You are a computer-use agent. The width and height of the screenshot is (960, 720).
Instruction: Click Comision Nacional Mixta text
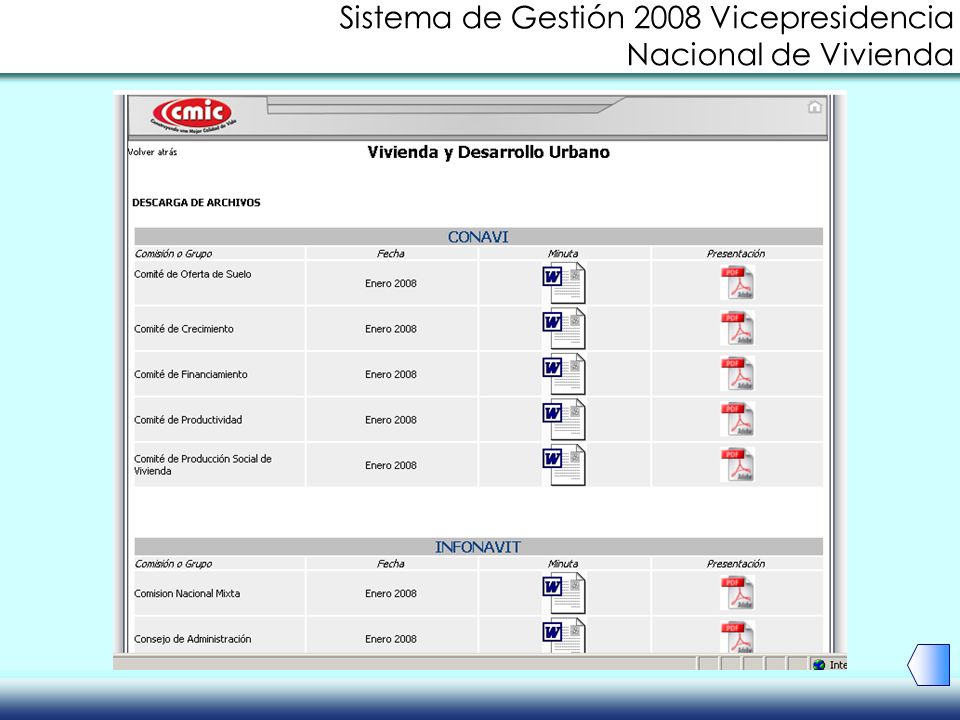click(187, 593)
